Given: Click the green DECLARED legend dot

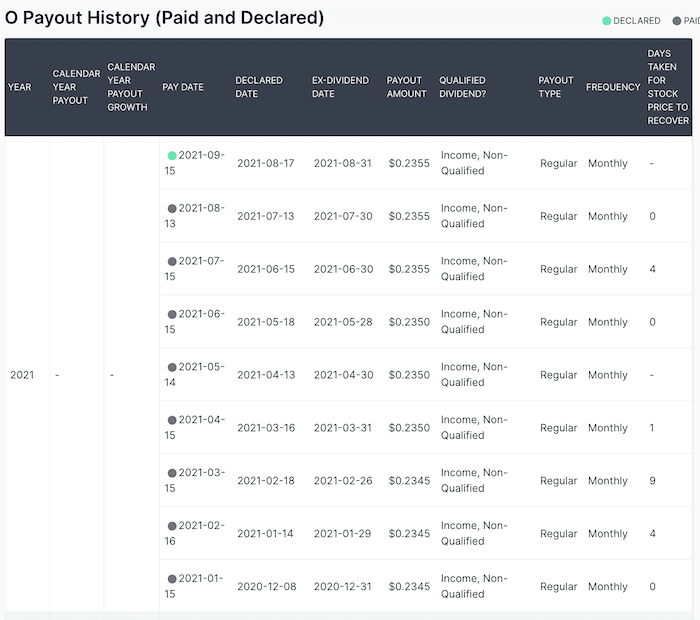Looking at the screenshot, I should (x=606, y=21).
